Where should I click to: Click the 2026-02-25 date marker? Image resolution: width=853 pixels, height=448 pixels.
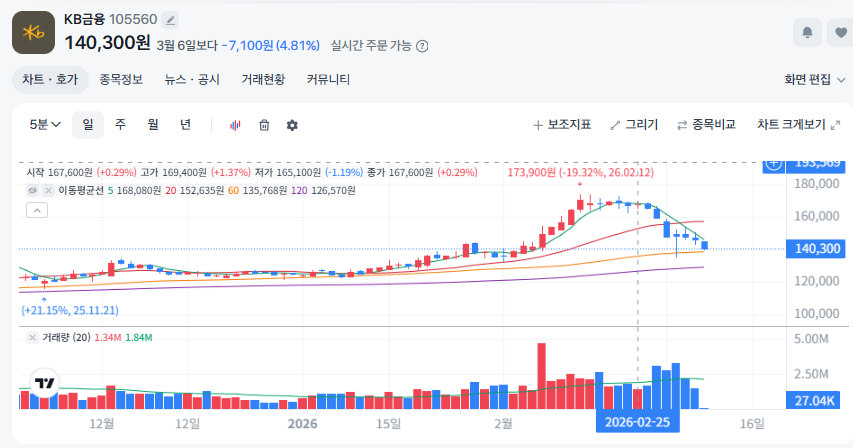point(638,422)
